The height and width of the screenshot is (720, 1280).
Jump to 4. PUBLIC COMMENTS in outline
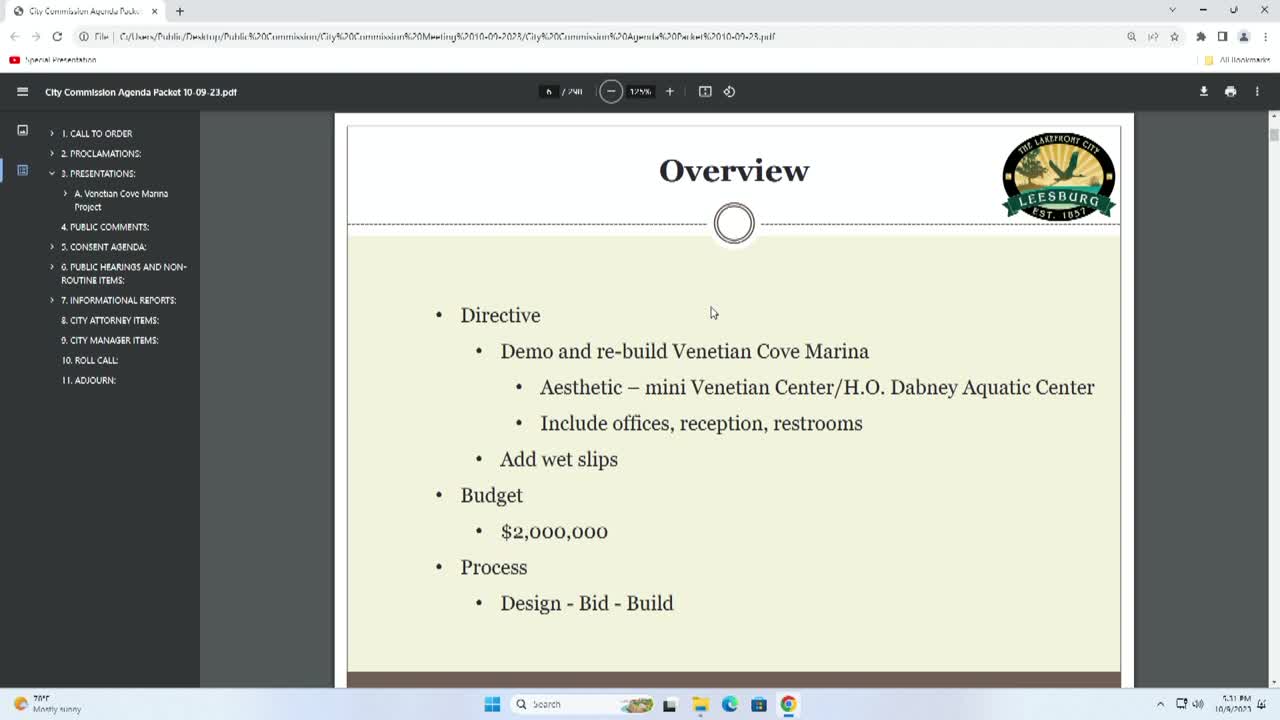pos(105,227)
